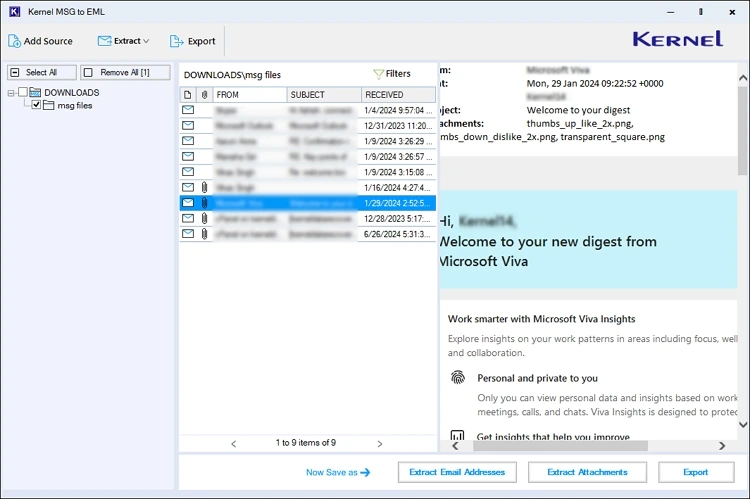The height and width of the screenshot is (499, 750).
Task: Sort emails by the RECEIVED column header
Action: point(397,95)
